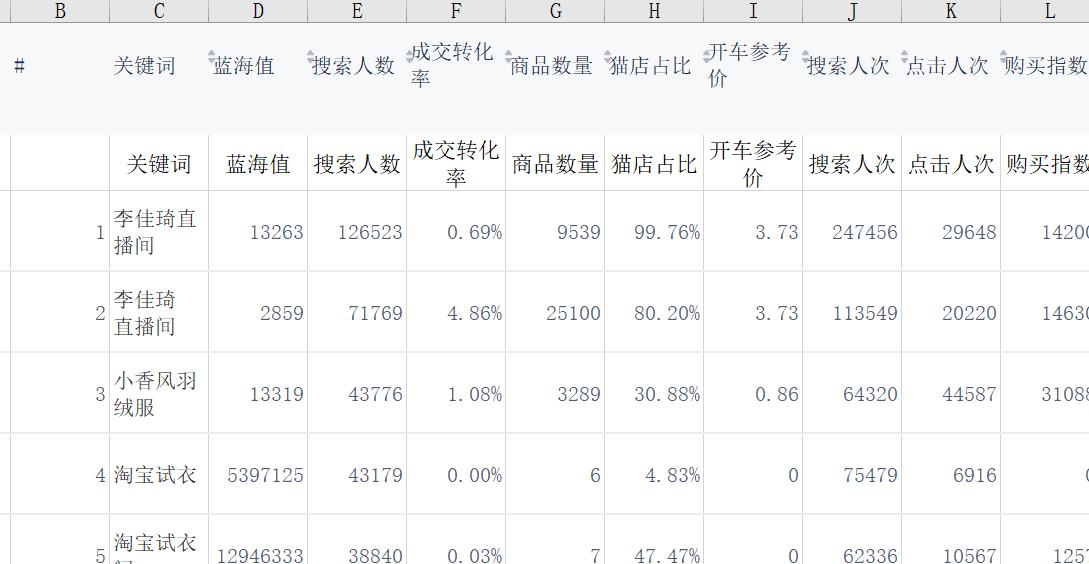Click 关键词 label in the gray strip
Screen dimensions: 1089x564
point(144,66)
